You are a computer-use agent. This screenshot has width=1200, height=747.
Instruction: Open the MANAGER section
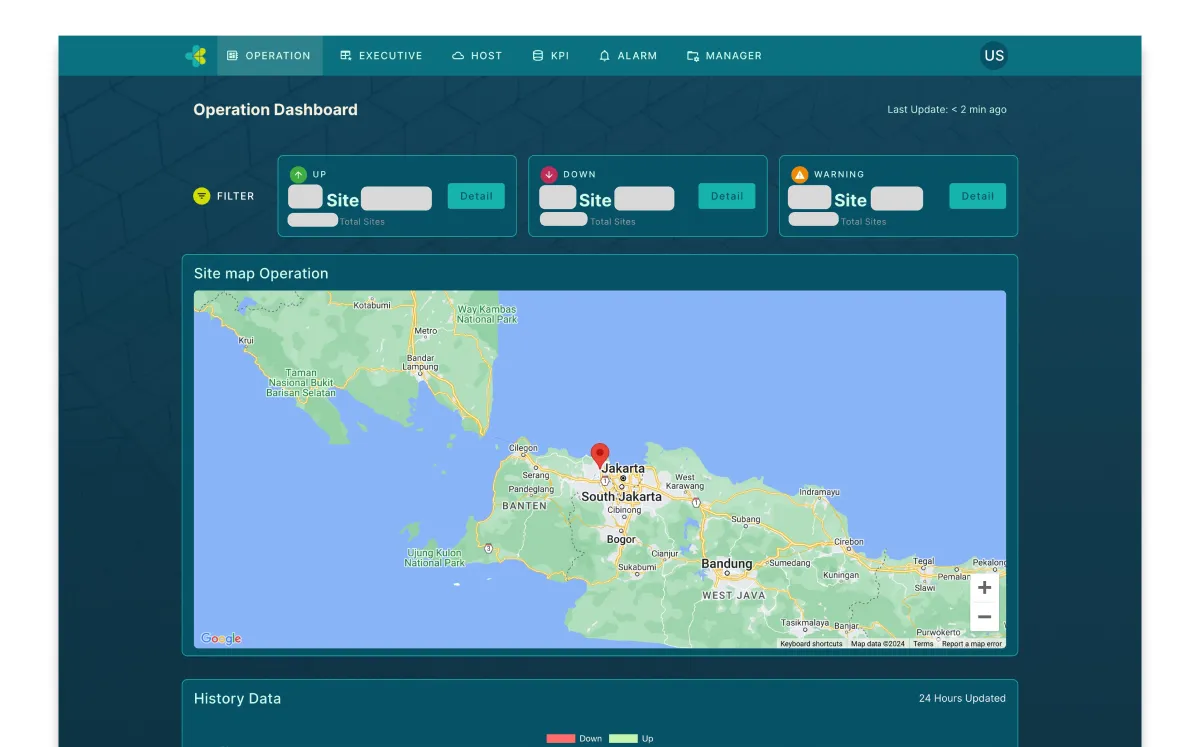pyautogui.click(x=723, y=56)
